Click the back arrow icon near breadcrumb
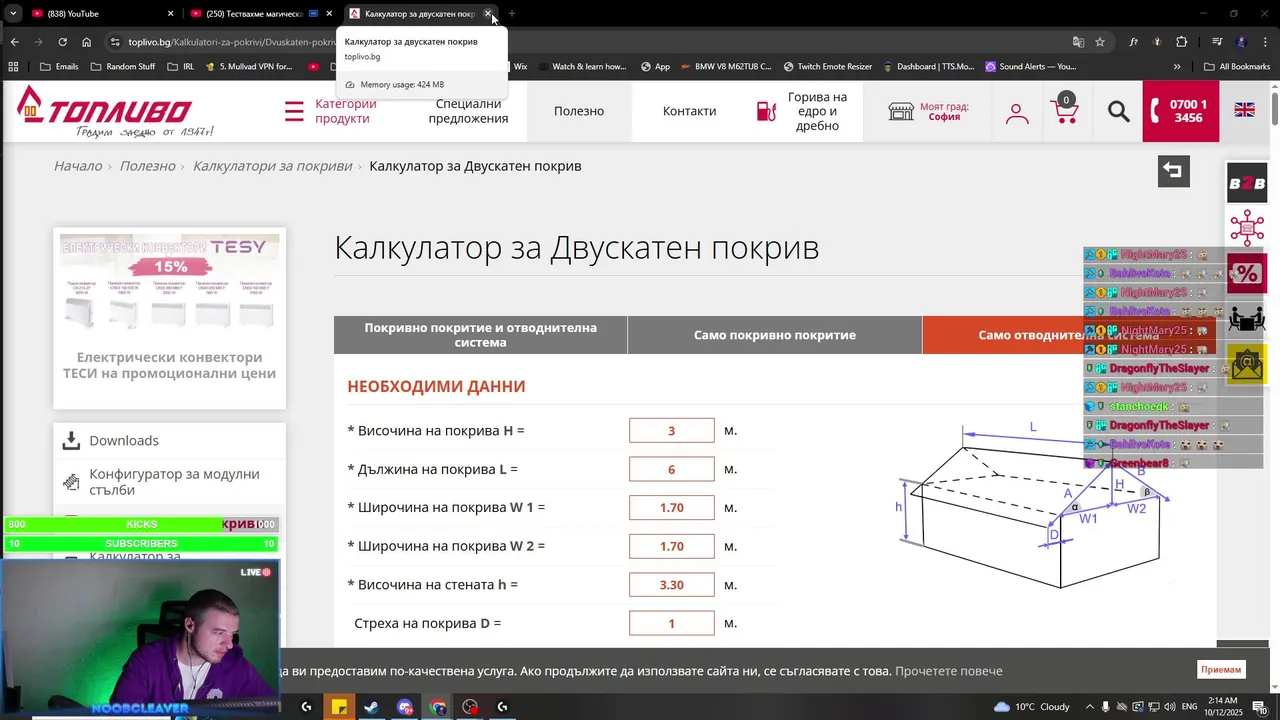Screen dimensions: 1280x720 click(1173, 171)
